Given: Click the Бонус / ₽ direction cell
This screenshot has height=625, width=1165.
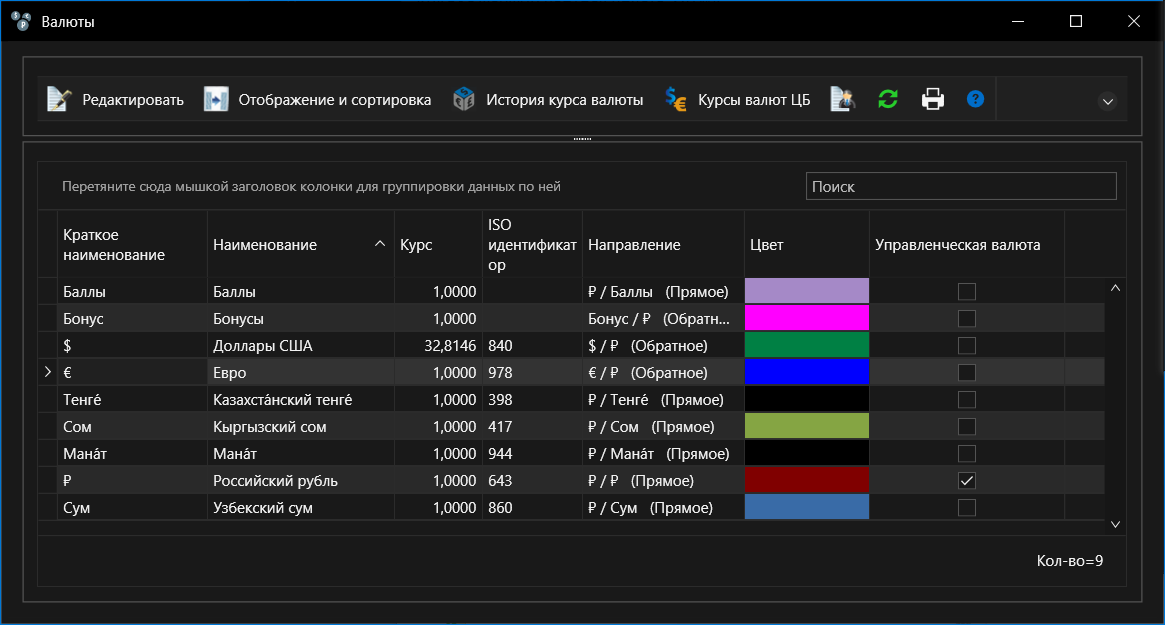Looking at the screenshot, I should point(663,318).
